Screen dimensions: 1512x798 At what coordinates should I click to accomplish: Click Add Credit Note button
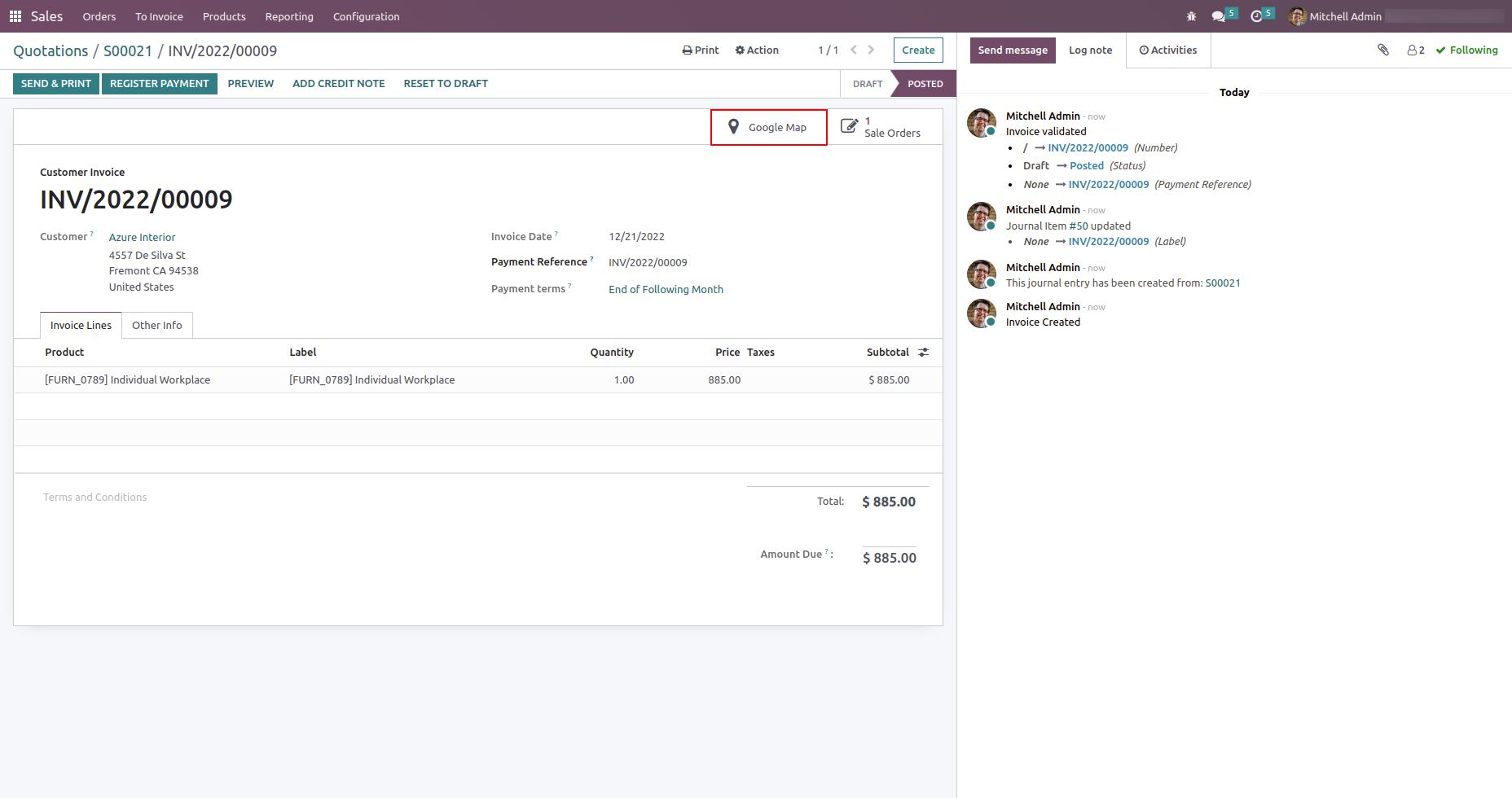(339, 84)
